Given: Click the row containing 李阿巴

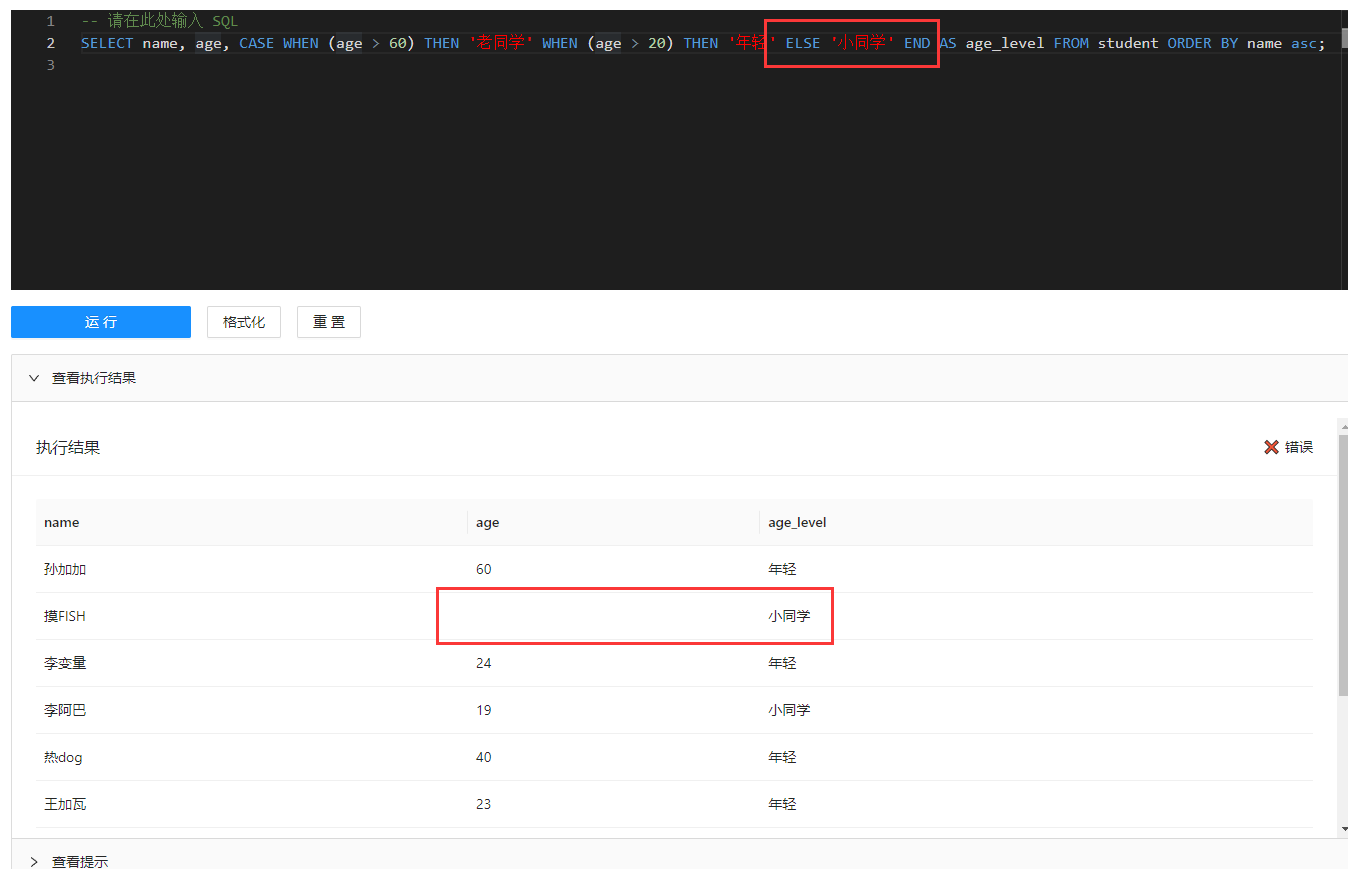Looking at the screenshot, I should (65, 710).
